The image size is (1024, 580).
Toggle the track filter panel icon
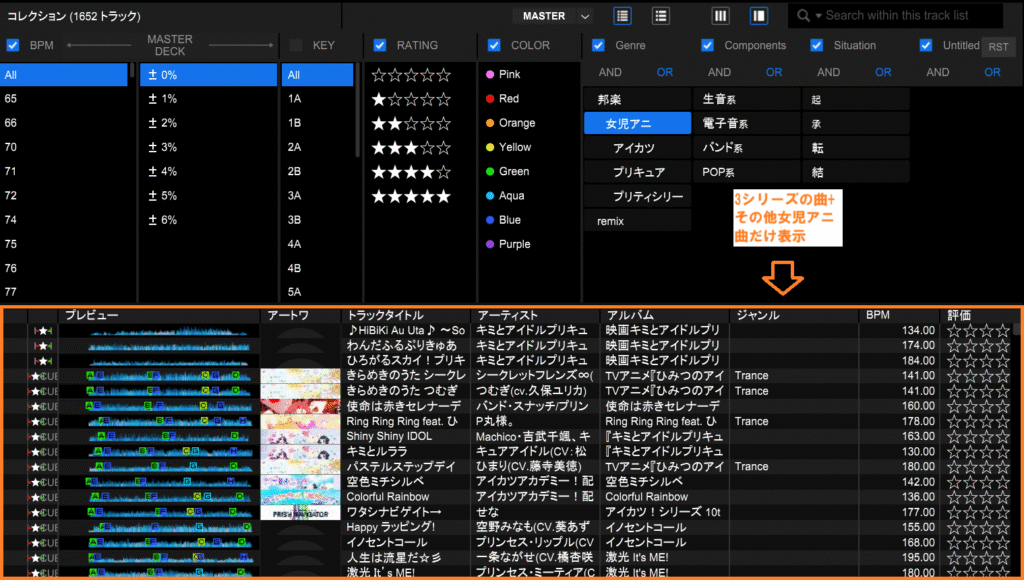click(758, 16)
